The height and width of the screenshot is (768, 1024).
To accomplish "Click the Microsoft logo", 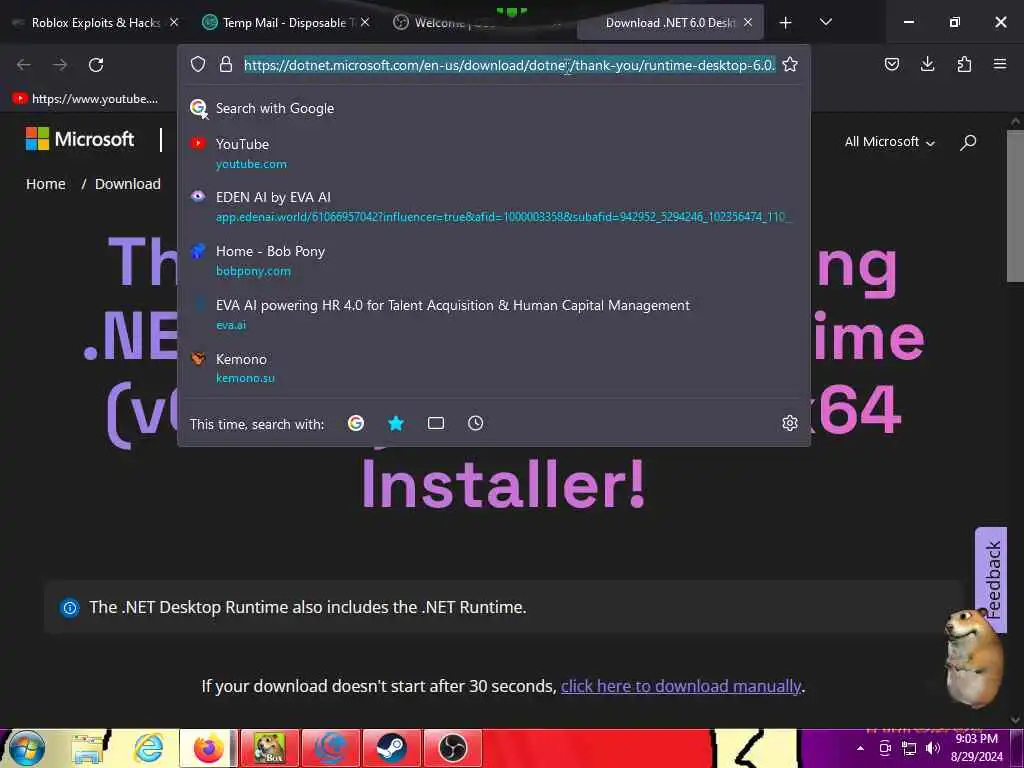I will click(80, 138).
